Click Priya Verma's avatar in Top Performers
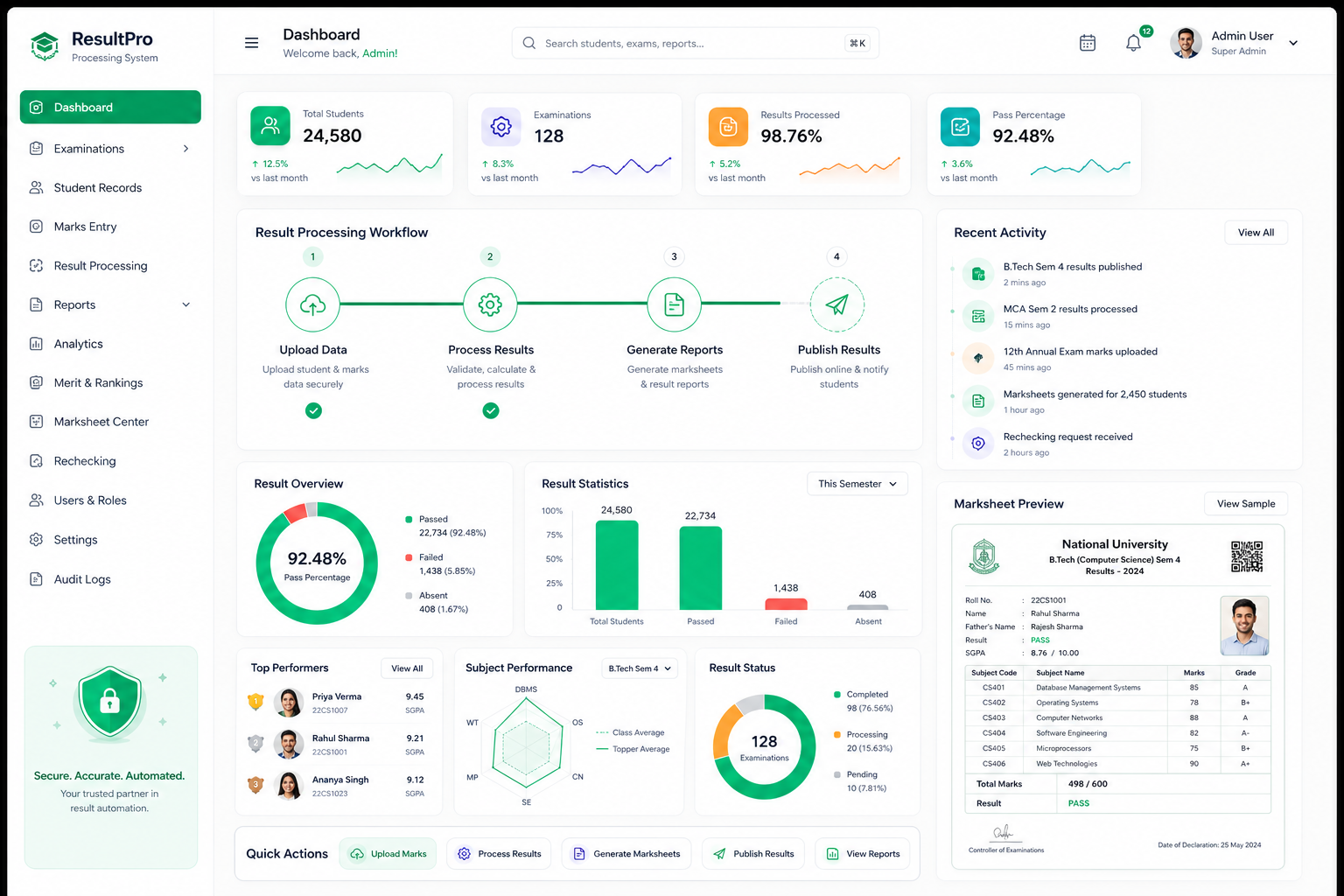 (x=289, y=703)
